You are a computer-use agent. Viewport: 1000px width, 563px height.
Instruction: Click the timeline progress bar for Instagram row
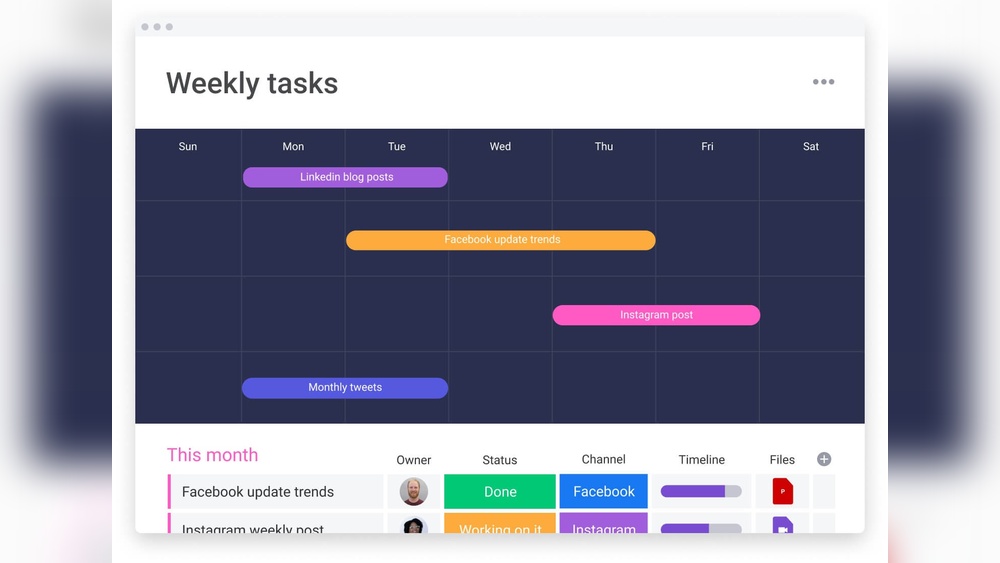pyautogui.click(x=701, y=526)
